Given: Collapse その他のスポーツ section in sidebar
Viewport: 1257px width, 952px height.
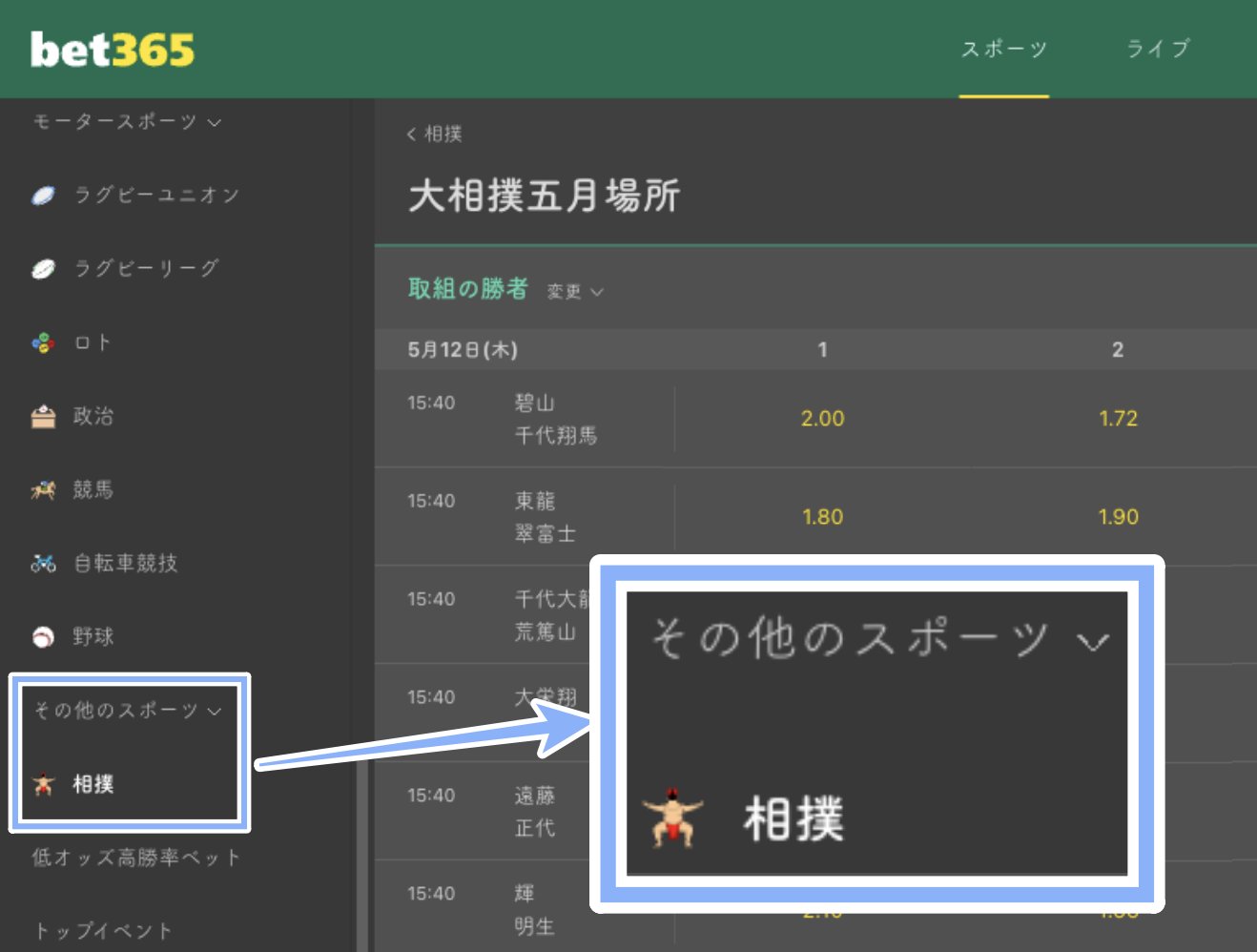Looking at the screenshot, I should point(127,711).
